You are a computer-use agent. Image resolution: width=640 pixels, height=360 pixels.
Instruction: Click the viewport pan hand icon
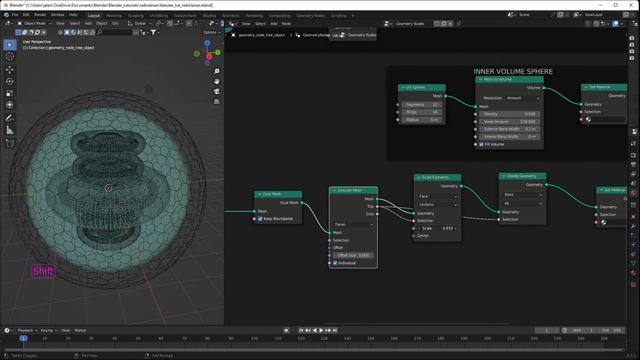[217, 81]
